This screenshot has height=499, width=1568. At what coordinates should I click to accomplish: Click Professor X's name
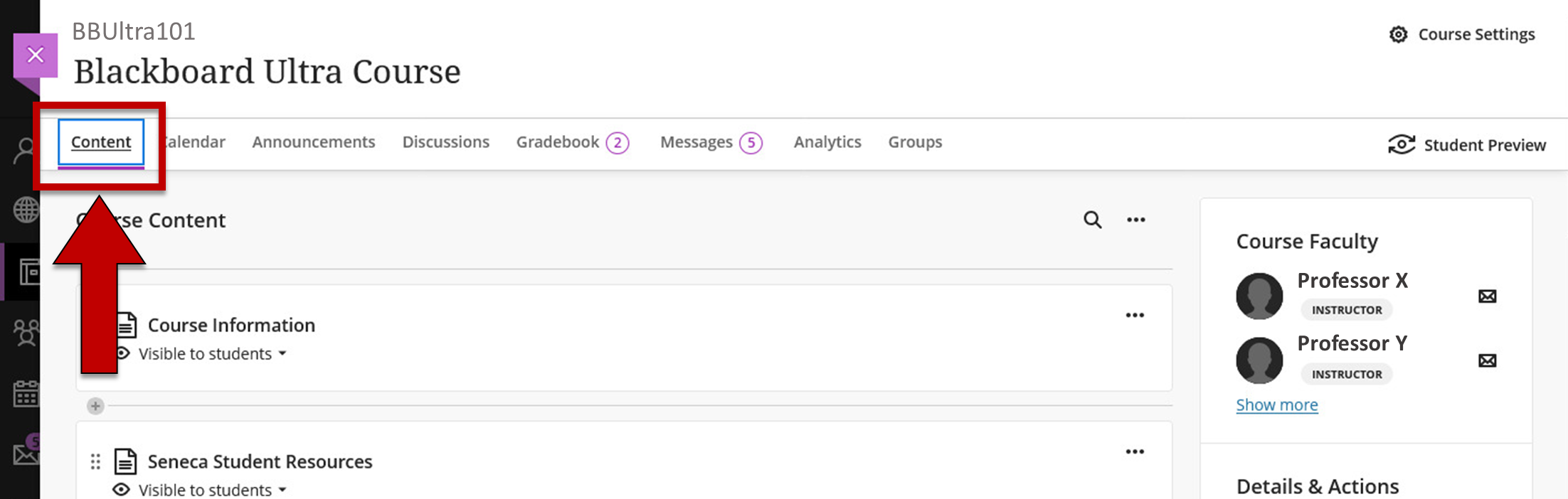click(1352, 280)
